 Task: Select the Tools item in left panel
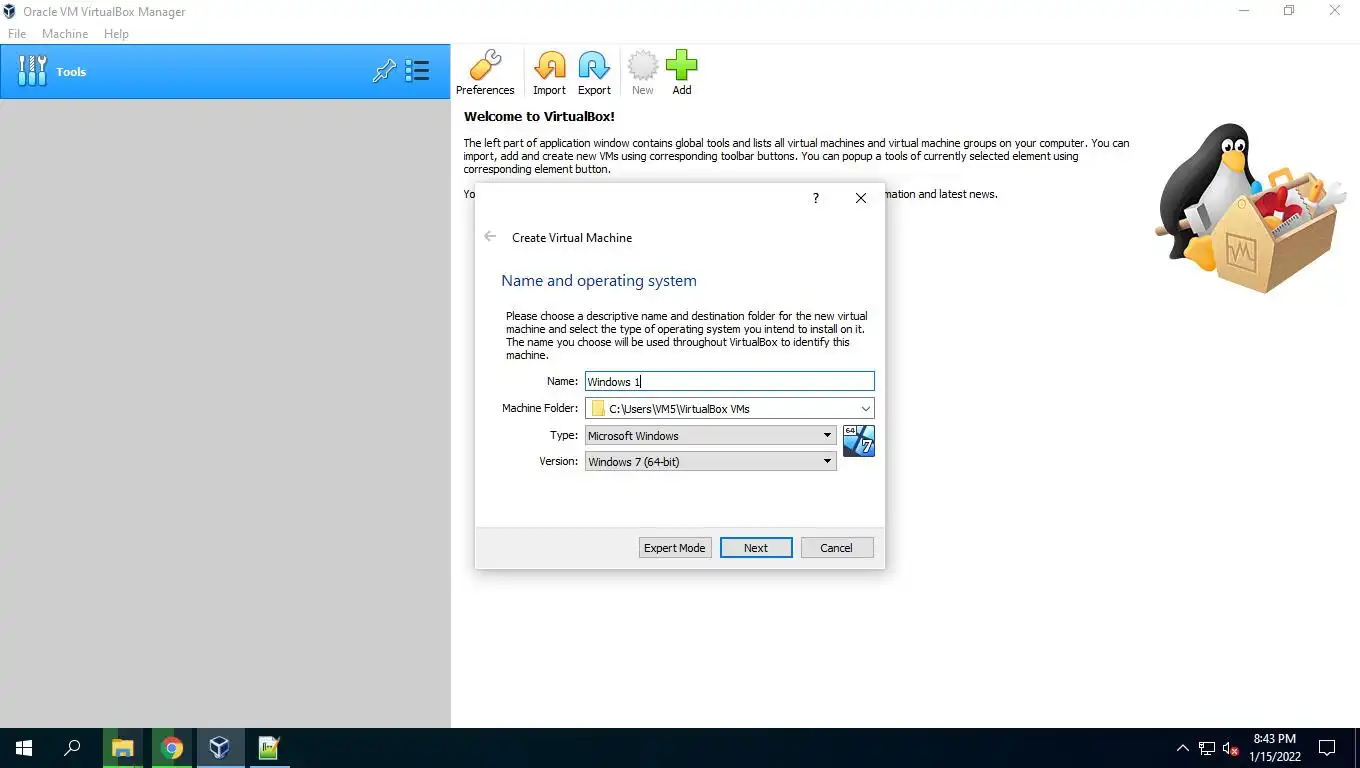(225, 71)
